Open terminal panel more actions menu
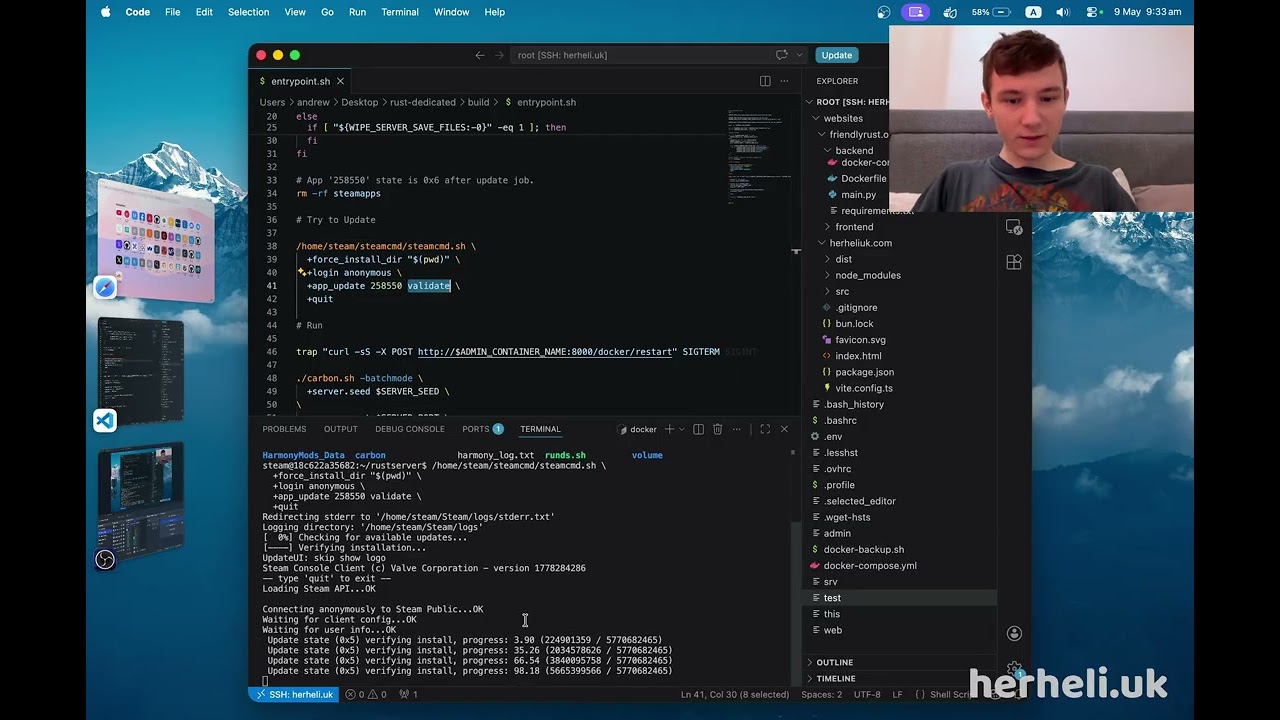 (x=736, y=429)
